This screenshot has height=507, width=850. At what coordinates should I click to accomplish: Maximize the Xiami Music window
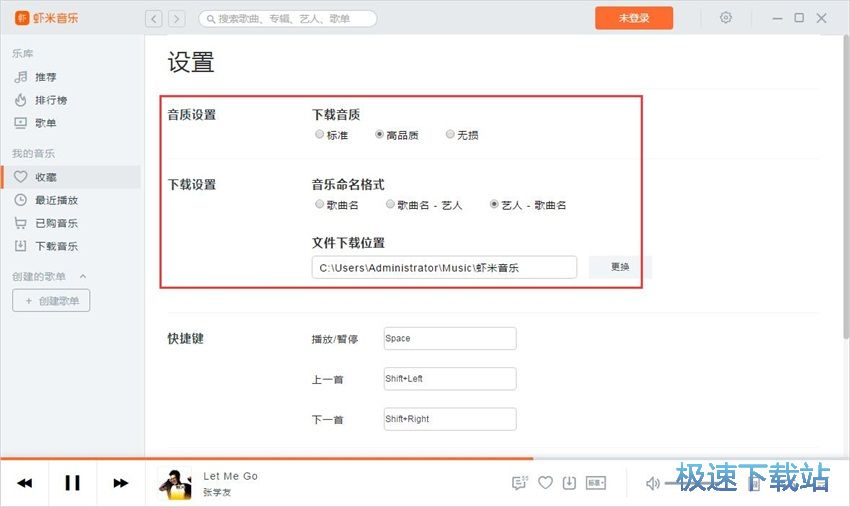click(799, 18)
